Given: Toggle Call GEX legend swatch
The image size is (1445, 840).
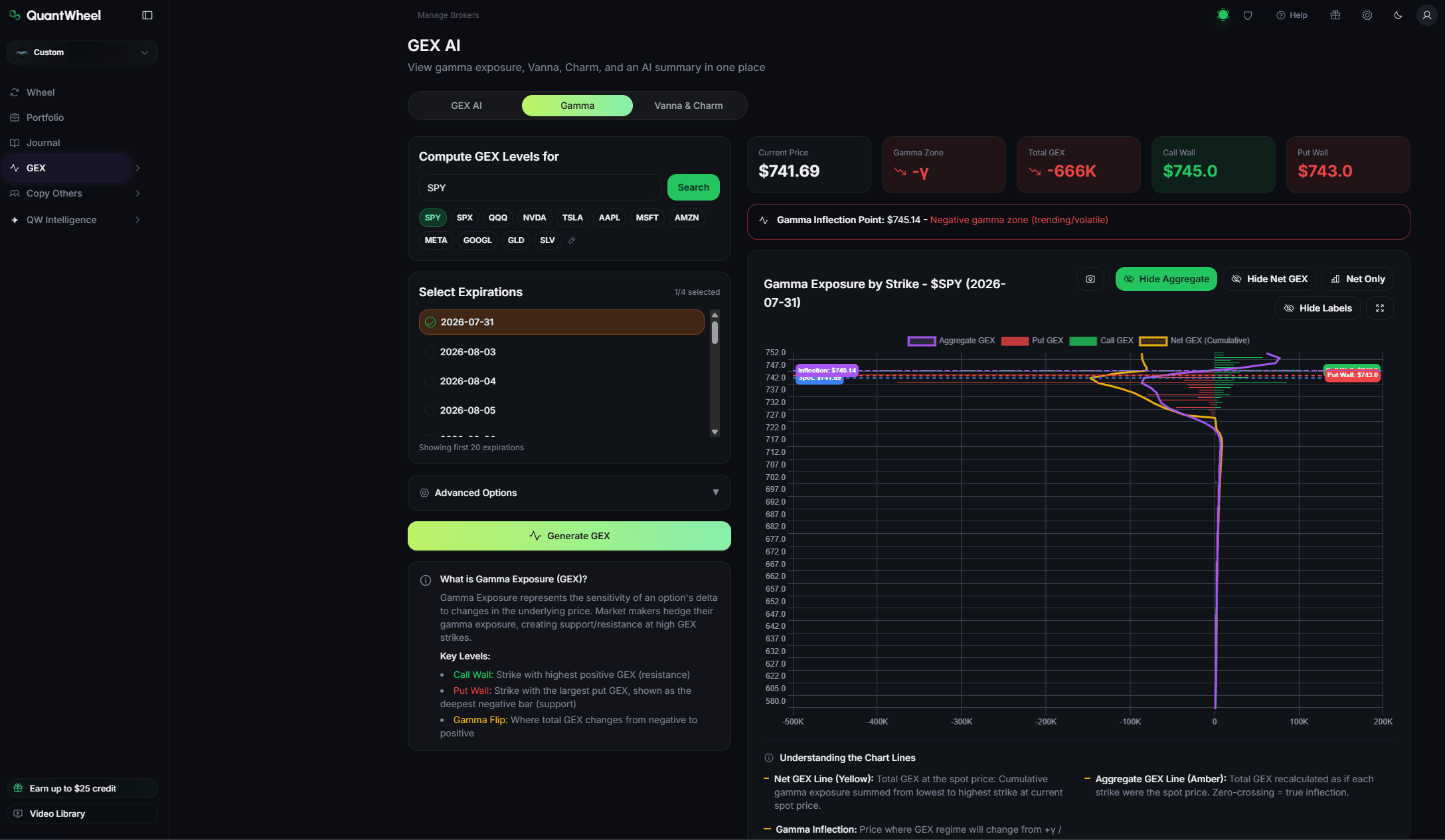Looking at the screenshot, I should tap(1083, 341).
